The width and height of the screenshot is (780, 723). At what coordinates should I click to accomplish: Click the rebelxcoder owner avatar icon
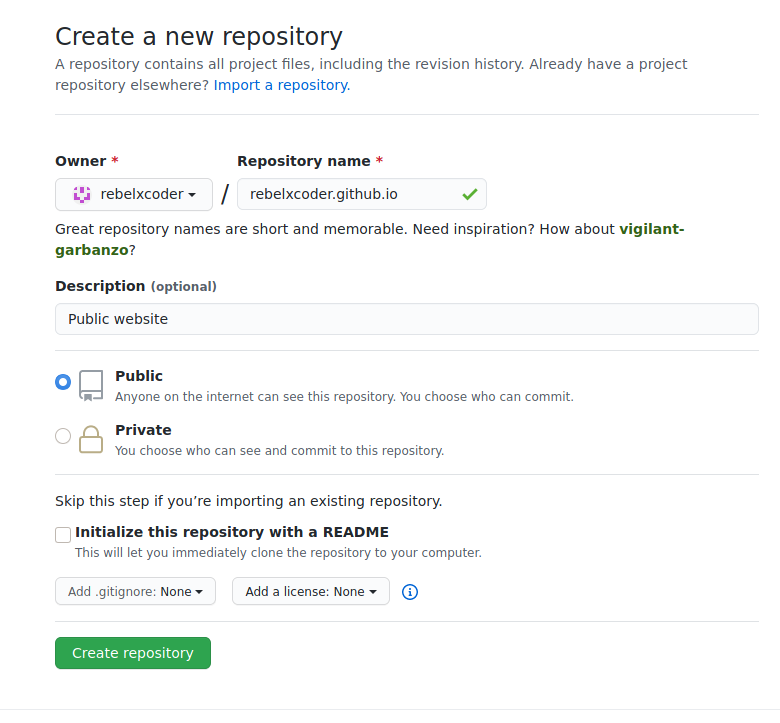(x=82, y=194)
